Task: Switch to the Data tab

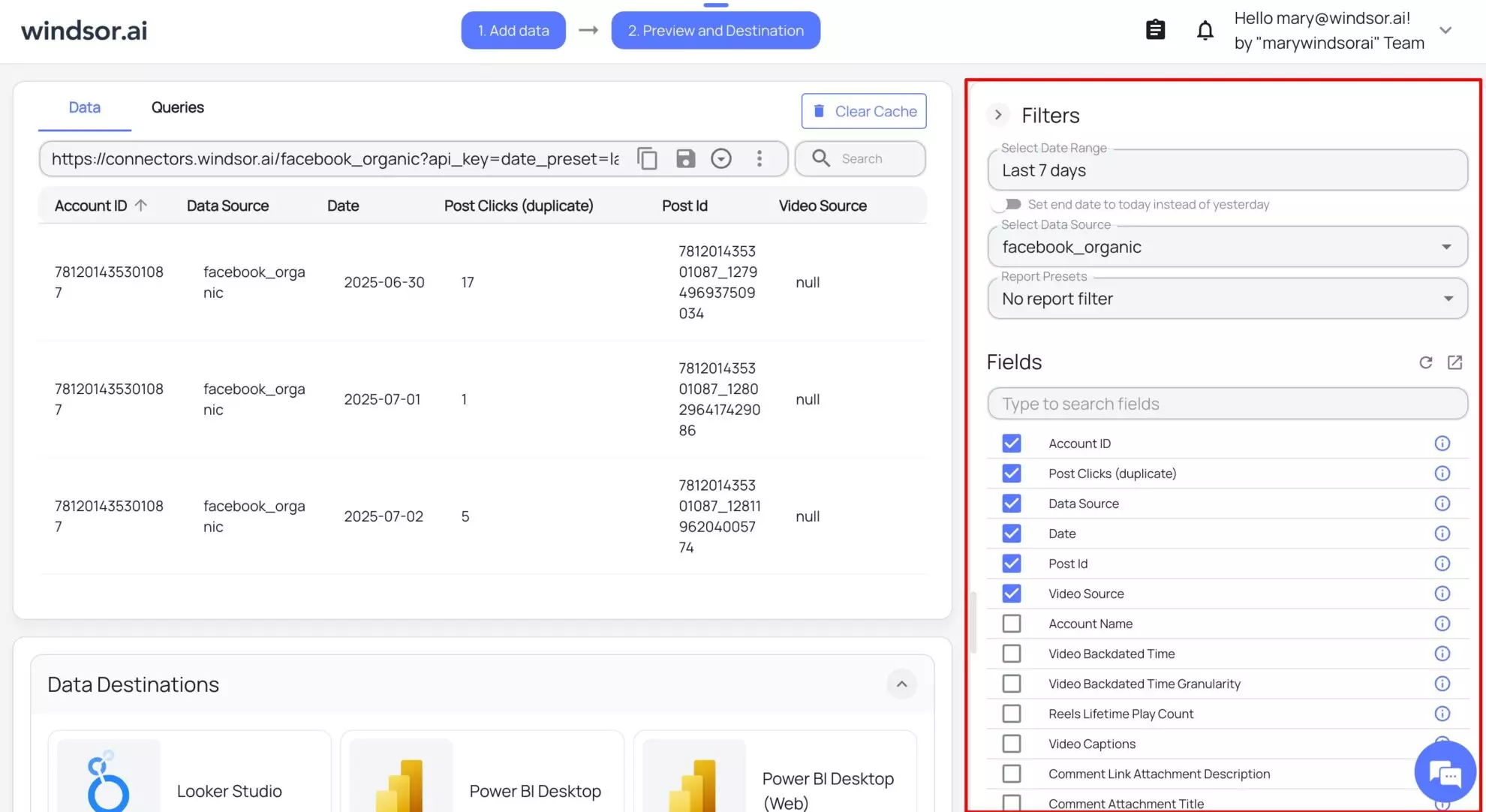Action: click(84, 107)
